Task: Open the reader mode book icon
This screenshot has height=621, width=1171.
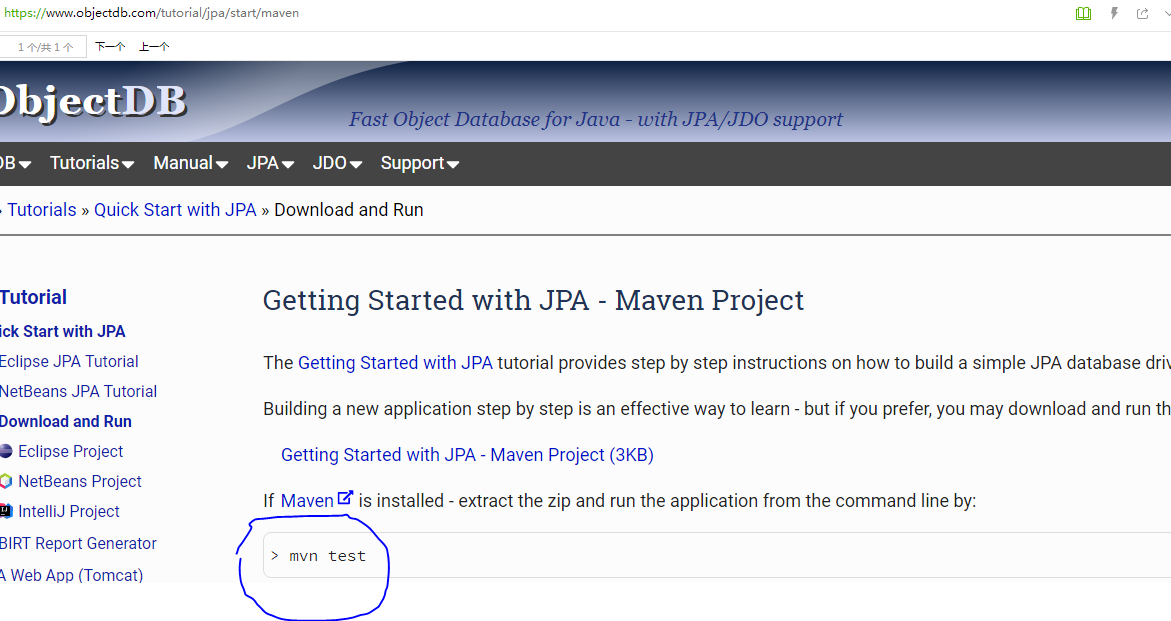Action: (x=1083, y=13)
